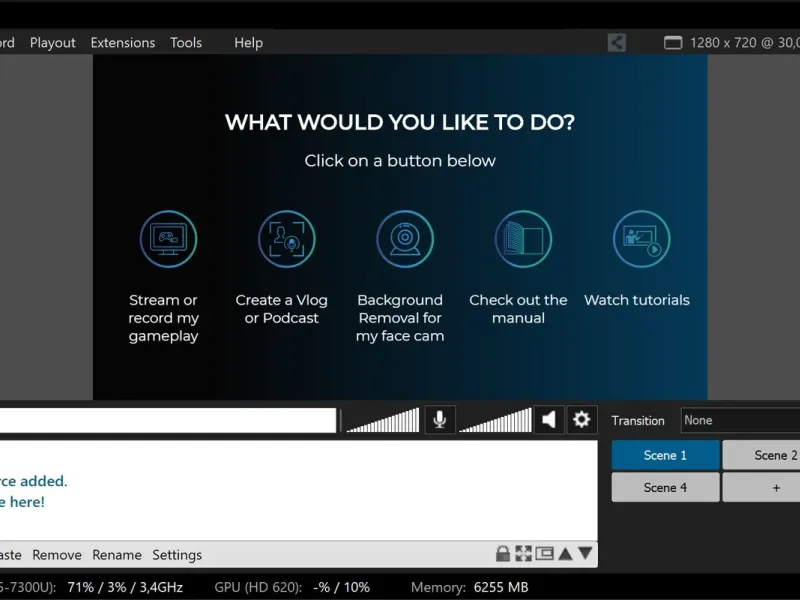Click the Stream or record gameplay icon
The height and width of the screenshot is (600, 800).
[x=168, y=239]
